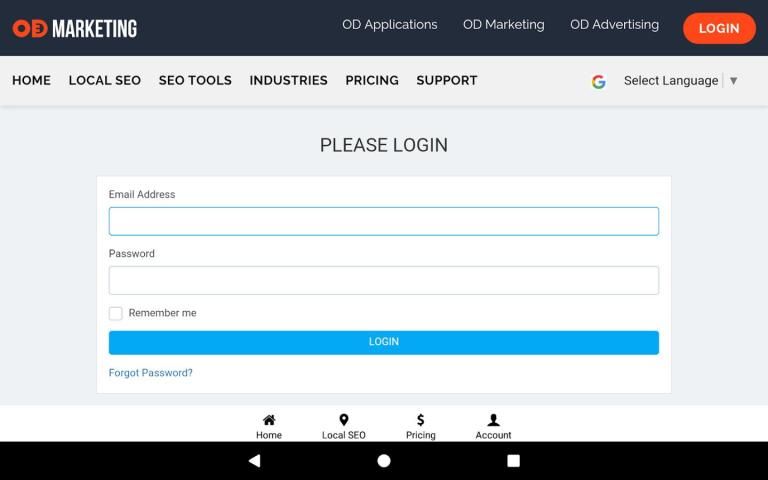
Task: Click into the Password field
Action: click(x=384, y=280)
